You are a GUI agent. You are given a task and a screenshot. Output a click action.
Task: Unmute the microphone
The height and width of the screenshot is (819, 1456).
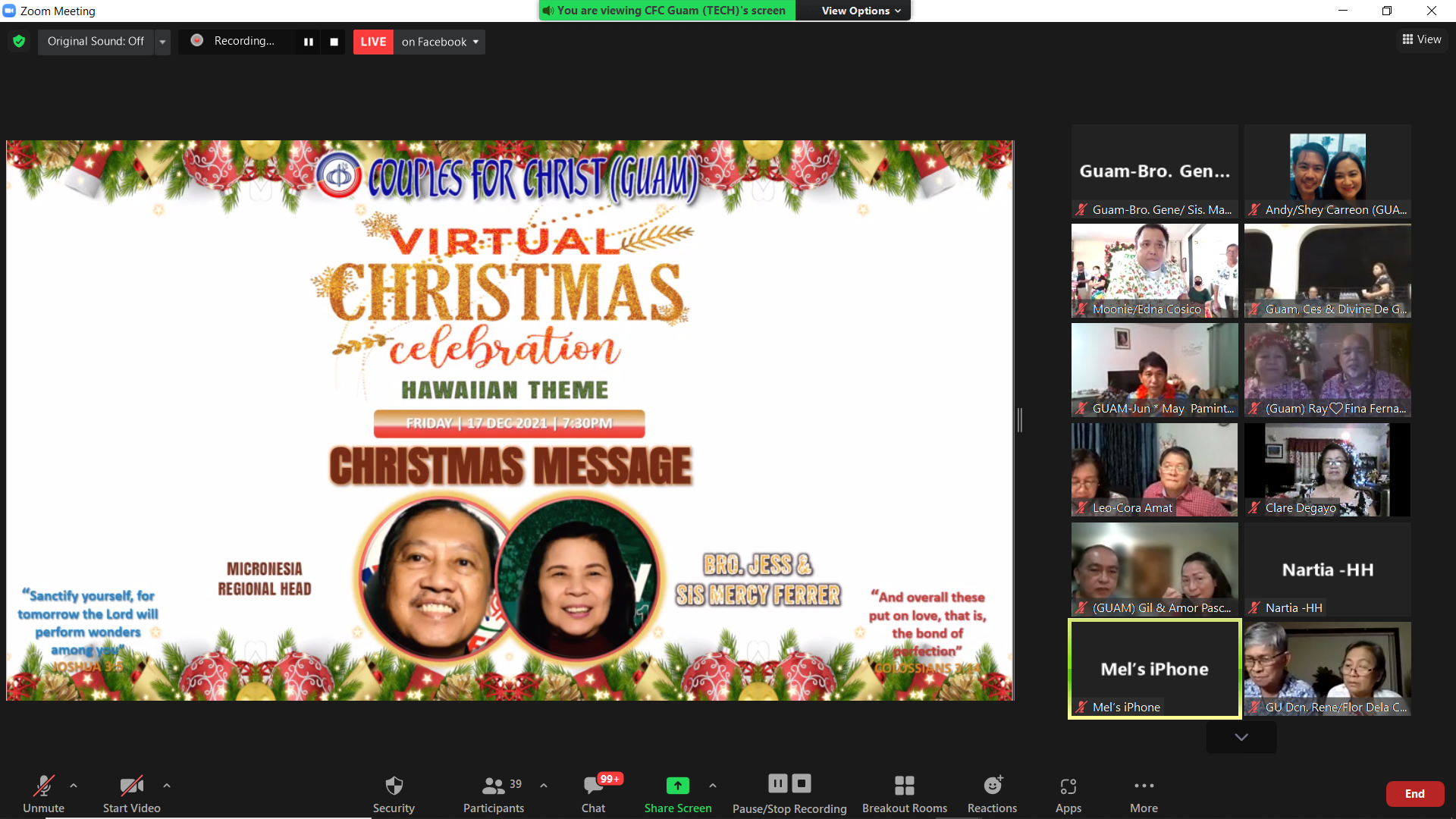[44, 793]
